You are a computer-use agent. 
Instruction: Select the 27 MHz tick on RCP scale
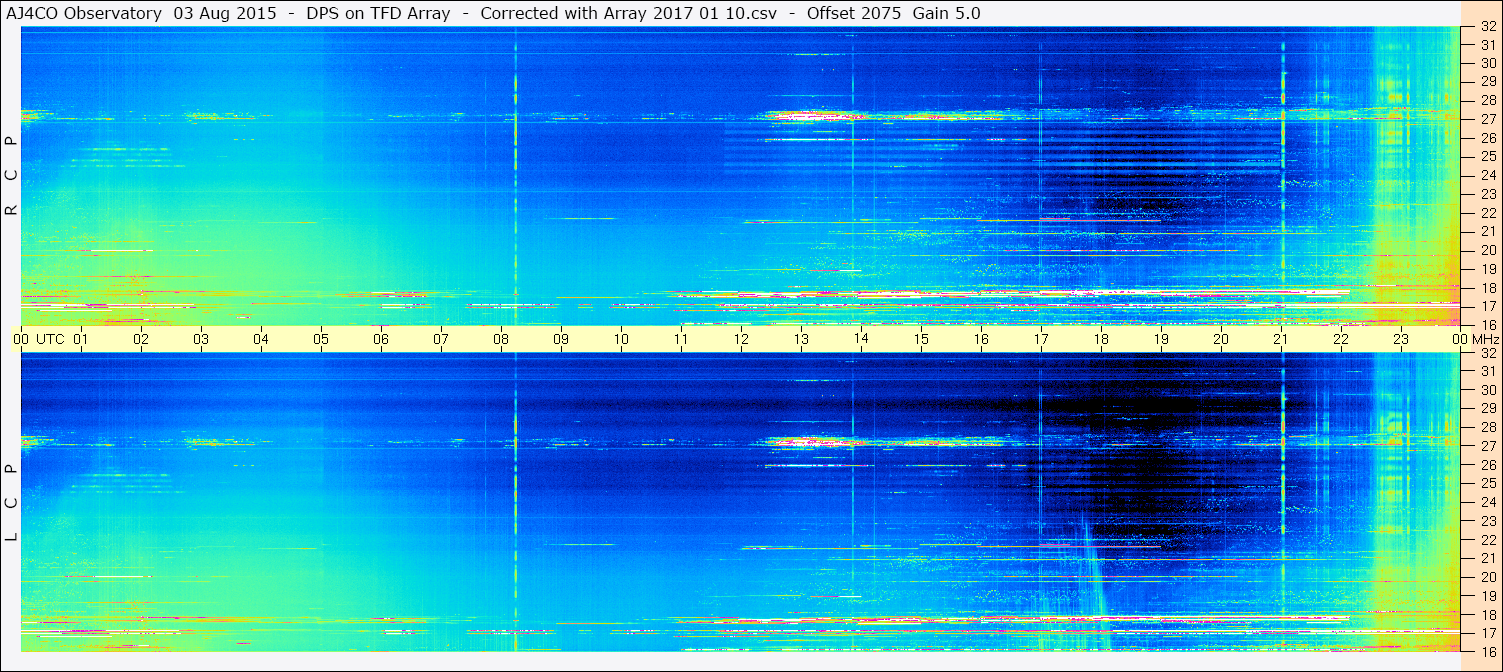[x=1487, y=119]
